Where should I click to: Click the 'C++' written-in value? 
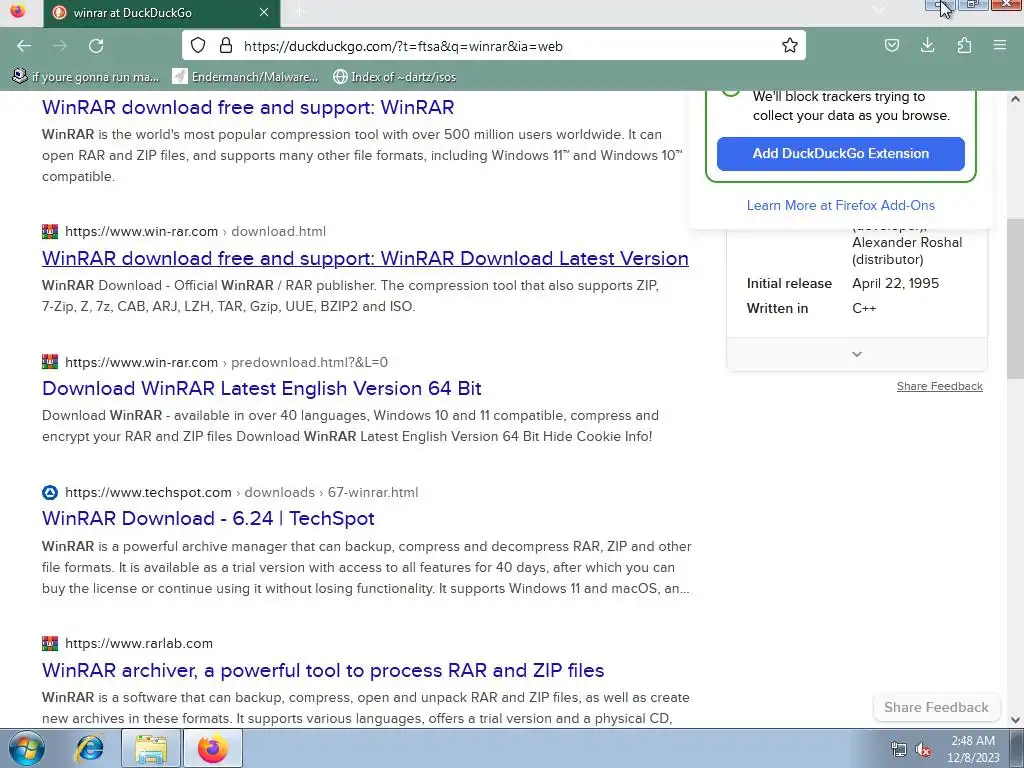[864, 308]
